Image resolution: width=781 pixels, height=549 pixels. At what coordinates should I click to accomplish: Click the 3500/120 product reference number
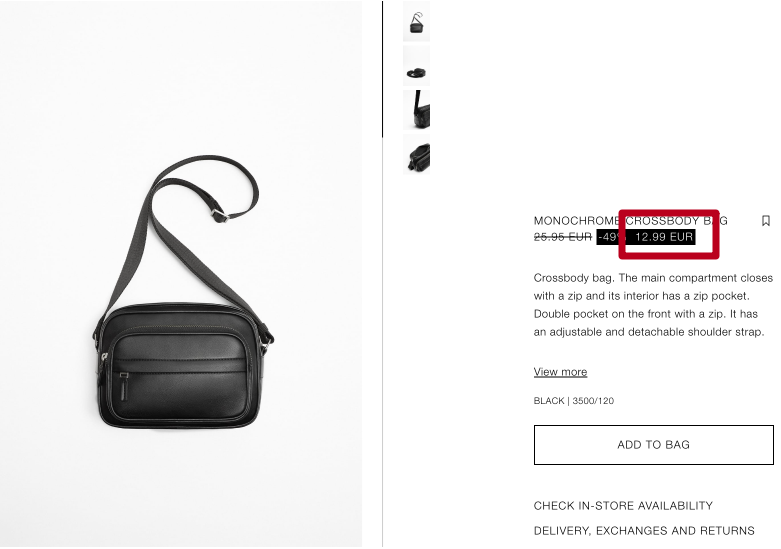593,401
